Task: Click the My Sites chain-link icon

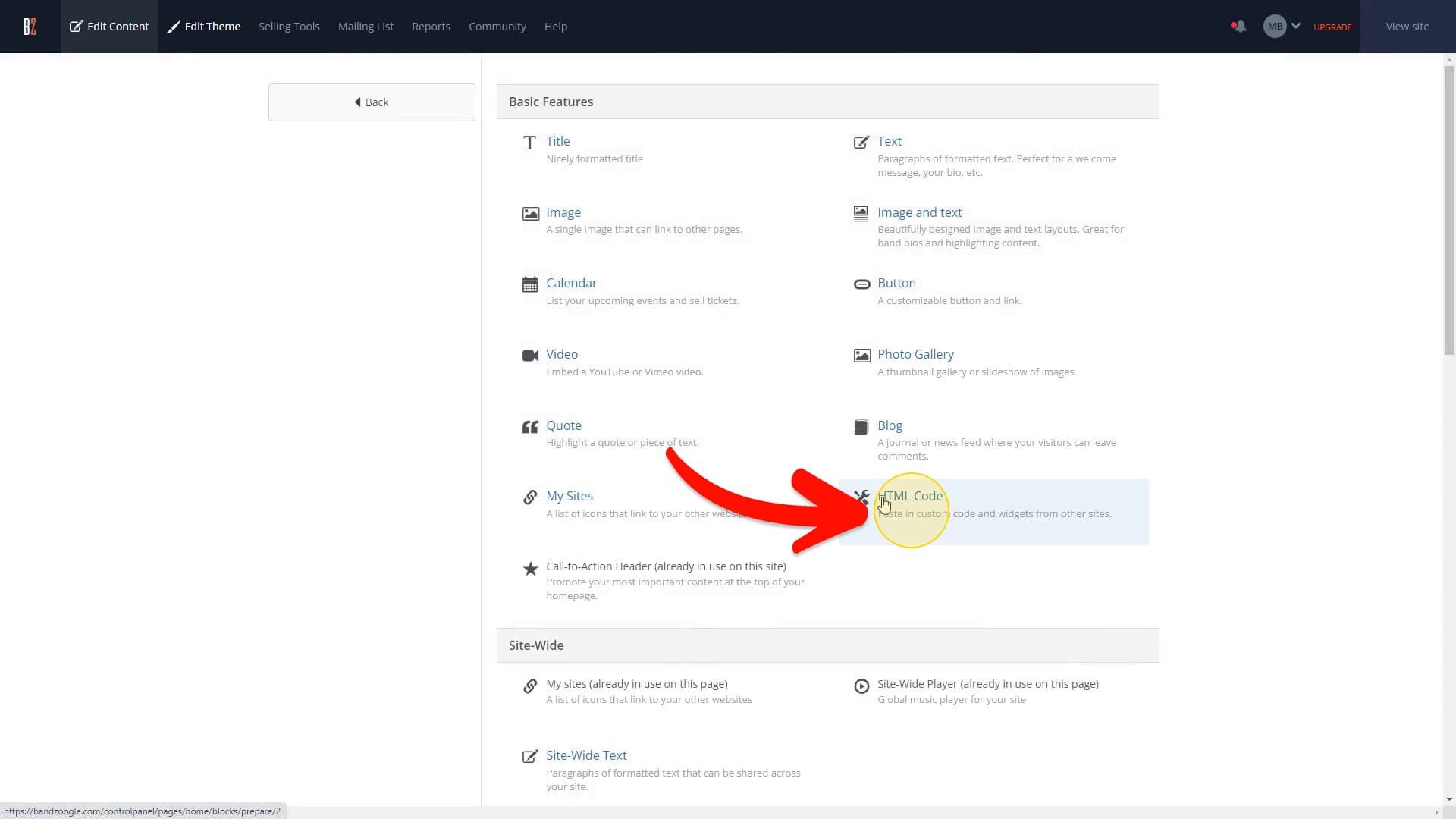Action: [x=530, y=497]
